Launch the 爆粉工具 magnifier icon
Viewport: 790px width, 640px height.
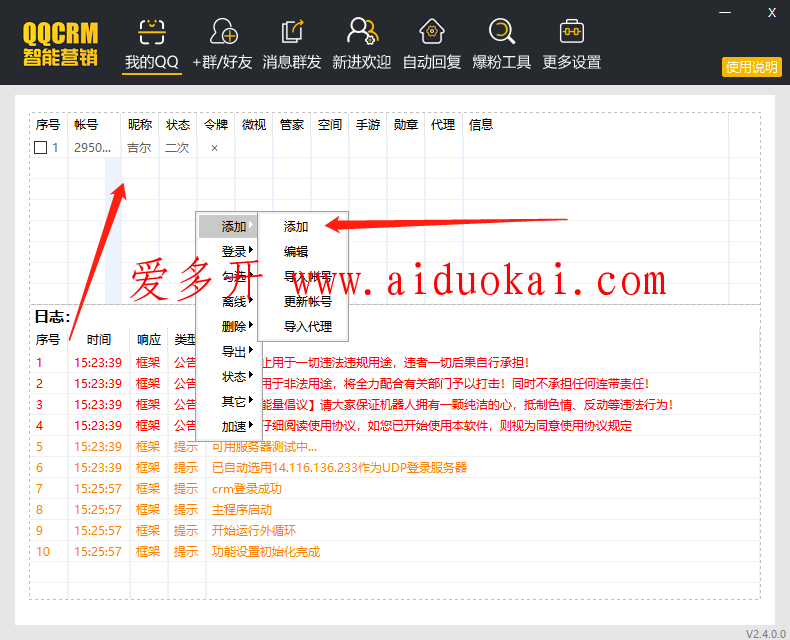point(502,31)
